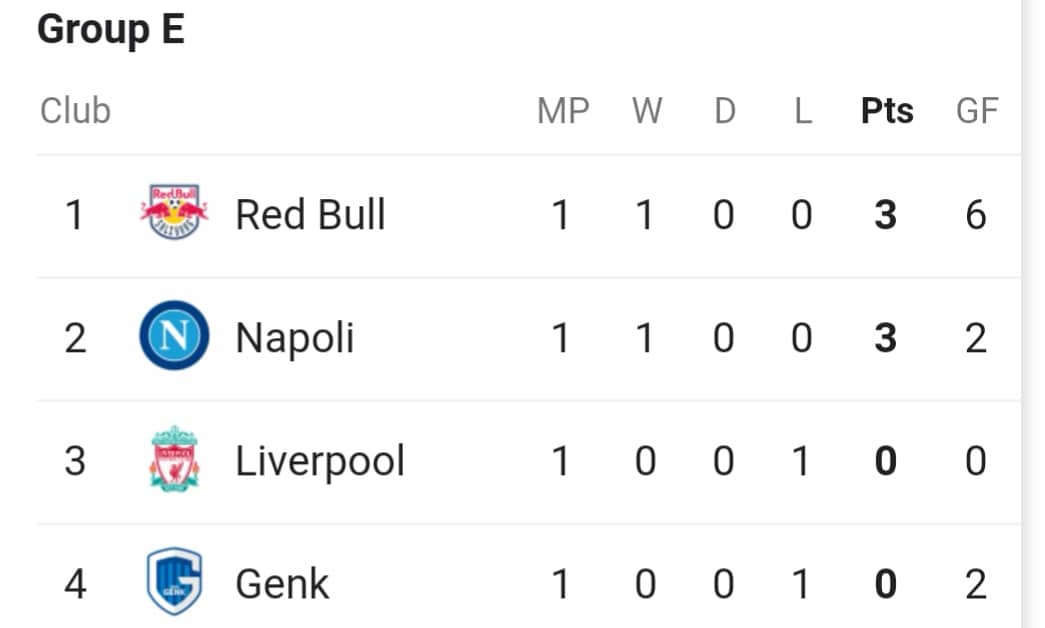
Task: Click the Club column header
Action: pyautogui.click(x=75, y=111)
